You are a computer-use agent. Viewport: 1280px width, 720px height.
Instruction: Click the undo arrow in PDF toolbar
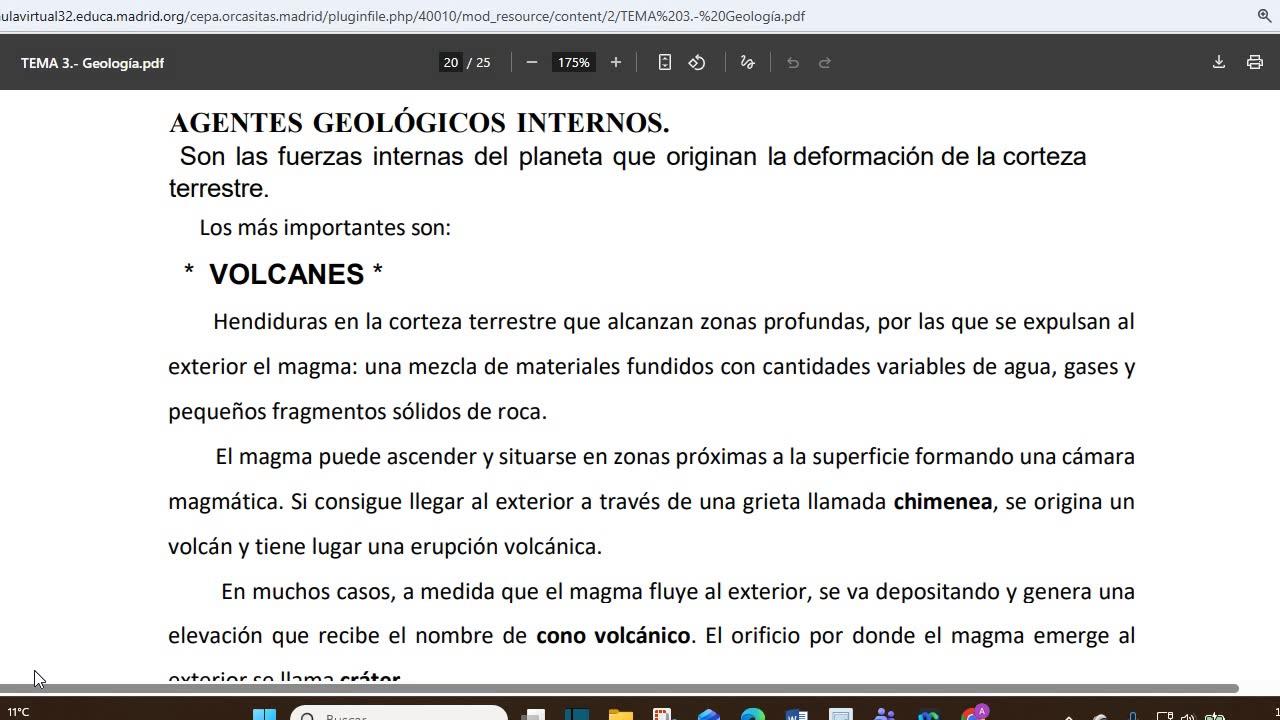click(x=793, y=62)
